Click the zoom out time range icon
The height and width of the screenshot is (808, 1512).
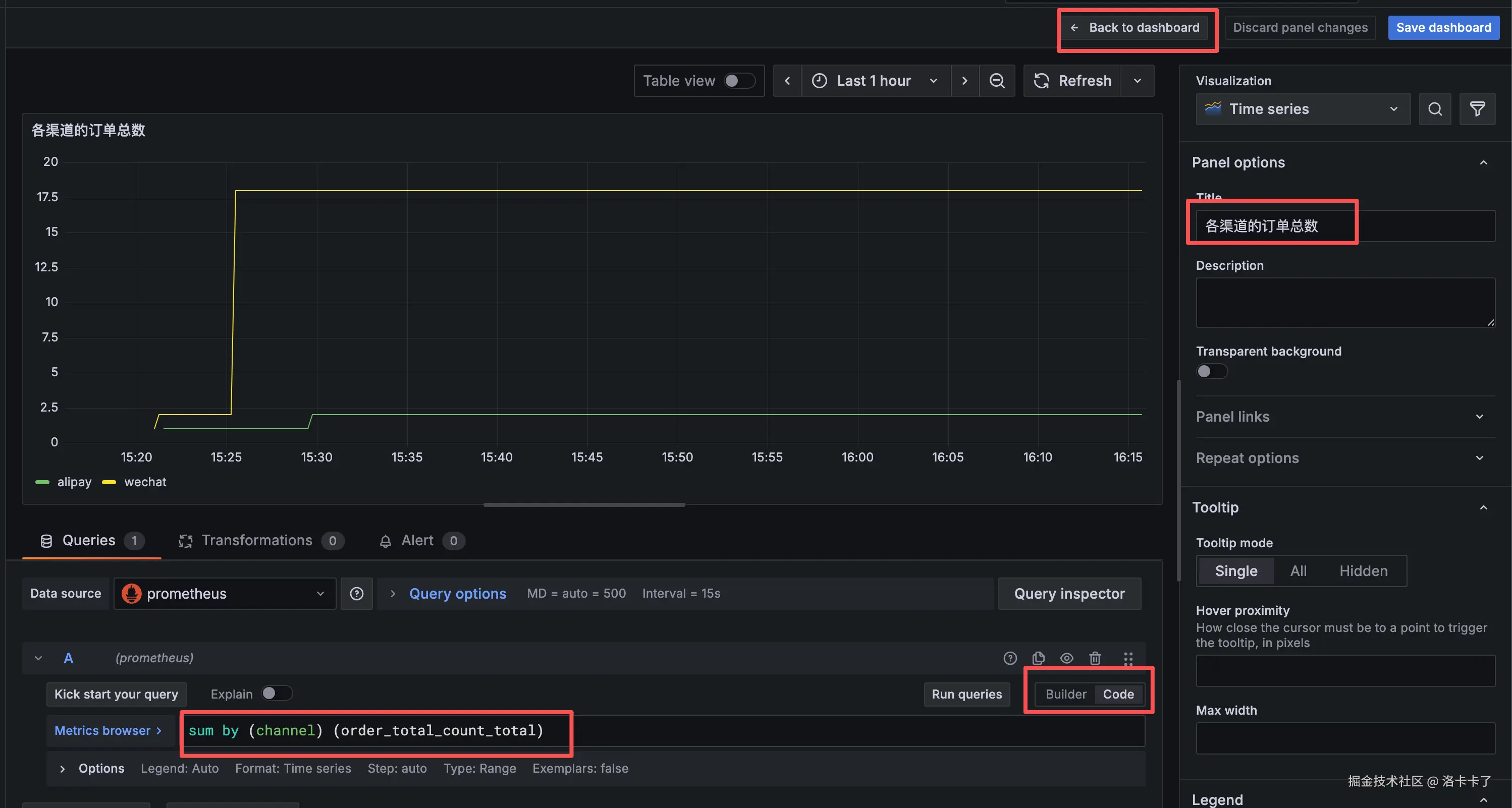997,80
